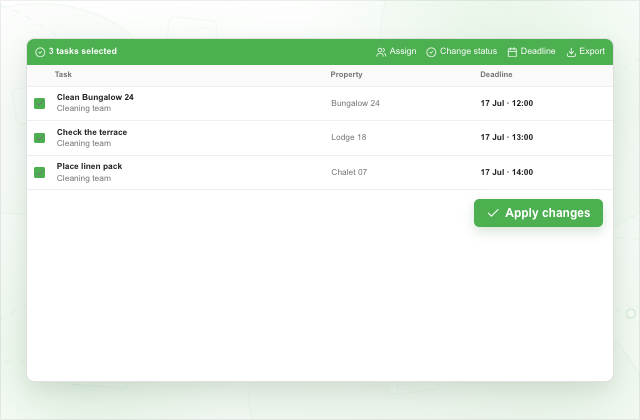Click the Change status check-circle icon
The height and width of the screenshot is (420, 640).
[431, 52]
